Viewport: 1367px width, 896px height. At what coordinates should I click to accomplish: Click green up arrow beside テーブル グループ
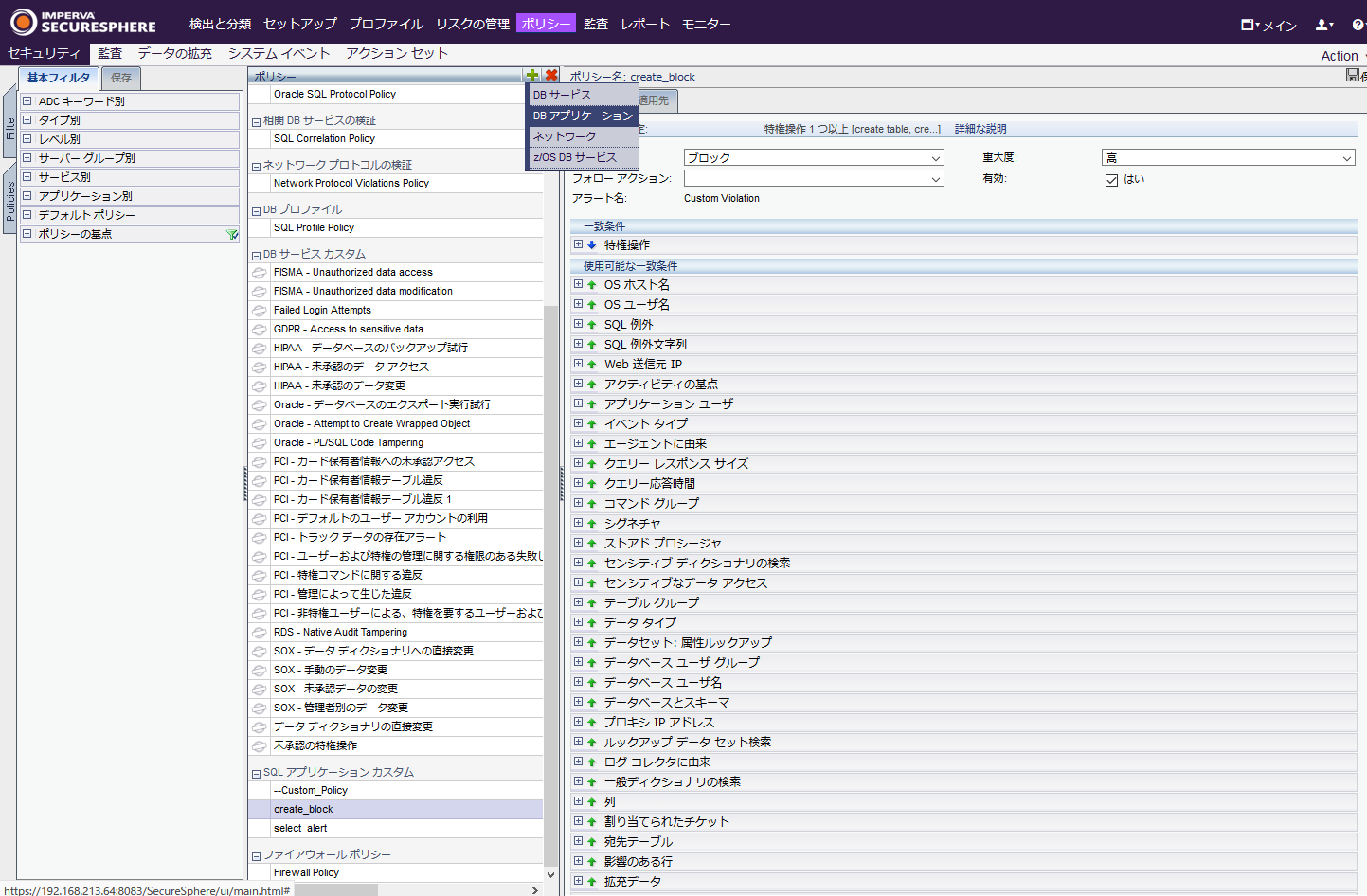point(592,602)
